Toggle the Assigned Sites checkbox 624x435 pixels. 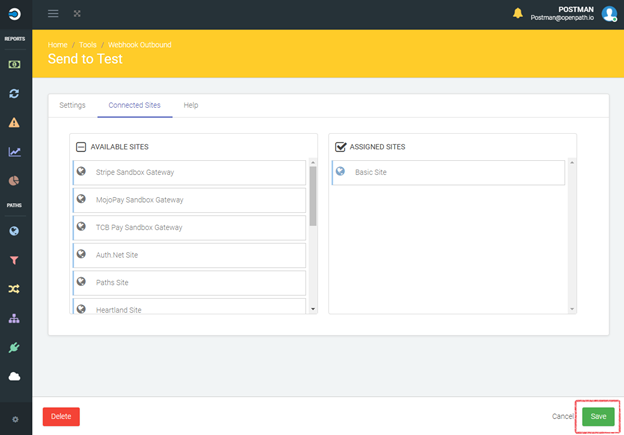(x=340, y=147)
